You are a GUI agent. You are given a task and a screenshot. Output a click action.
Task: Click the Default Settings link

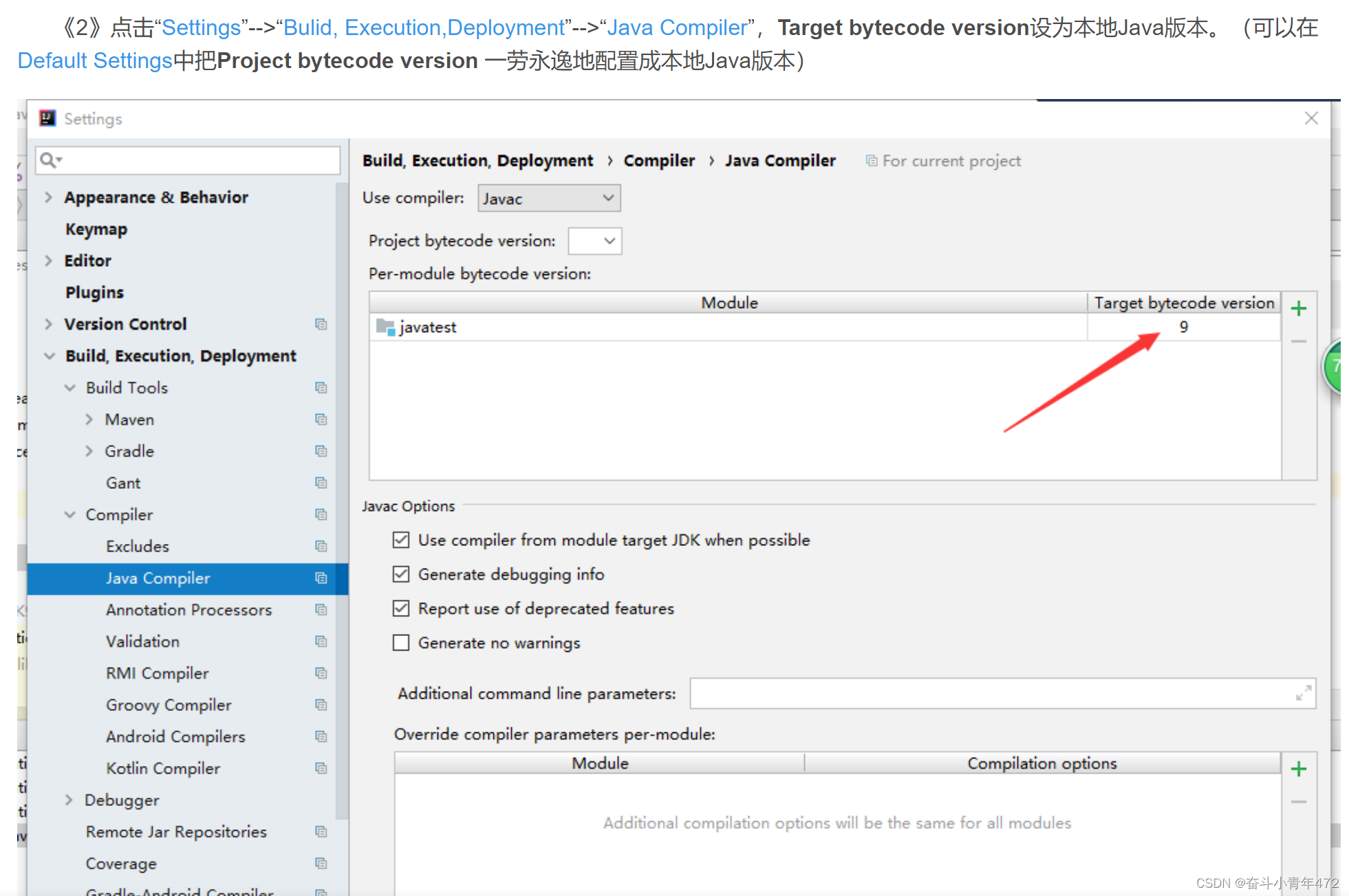[95, 61]
